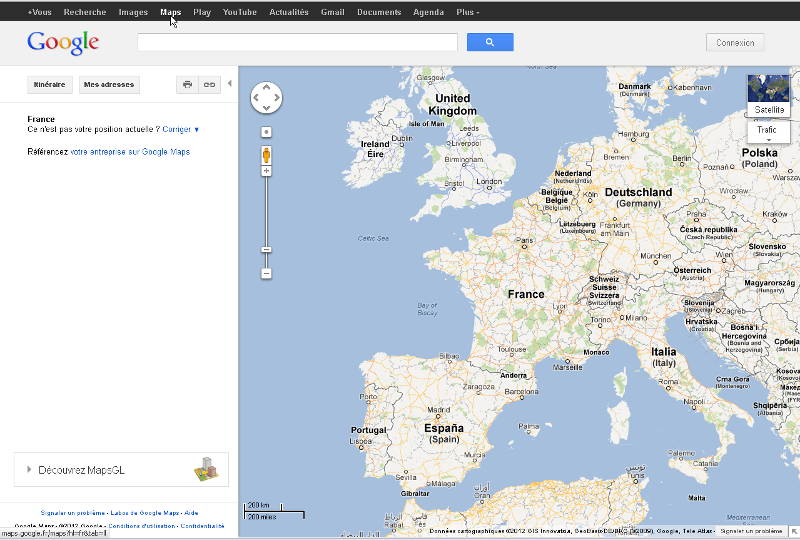This screenshot has width=800, height=540.
Task: Open the Trafic layer dropdown
Action: click(x=768, y=132)
